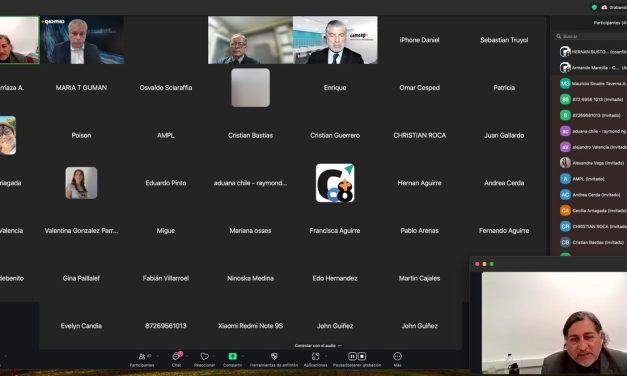Open the Aplicaciones icon

315,356
